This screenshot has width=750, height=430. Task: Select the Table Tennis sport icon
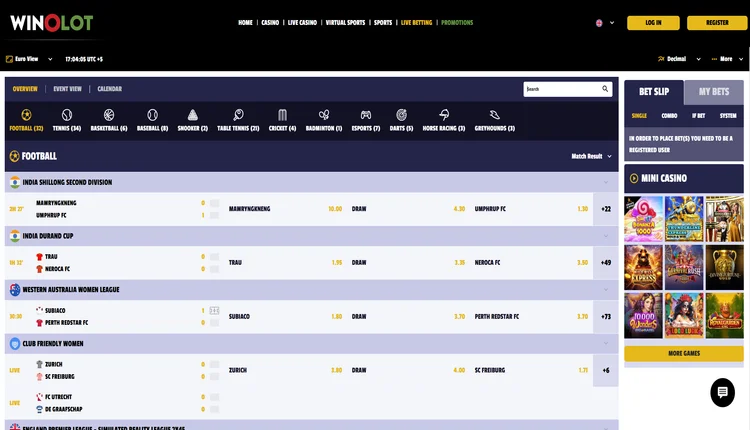238,115
